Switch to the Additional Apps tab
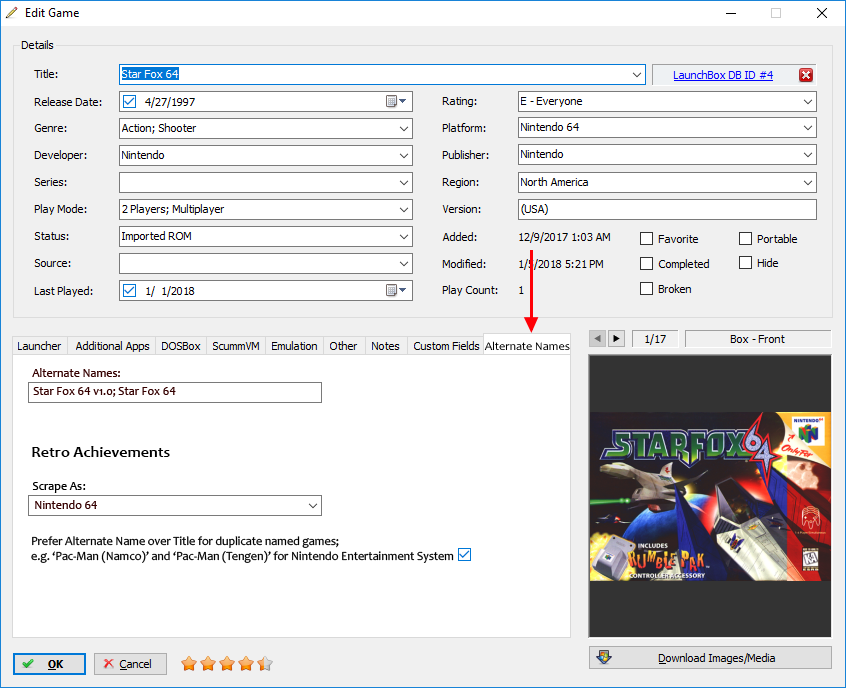The height and width of the screenshot is (688, 846). 112,346
